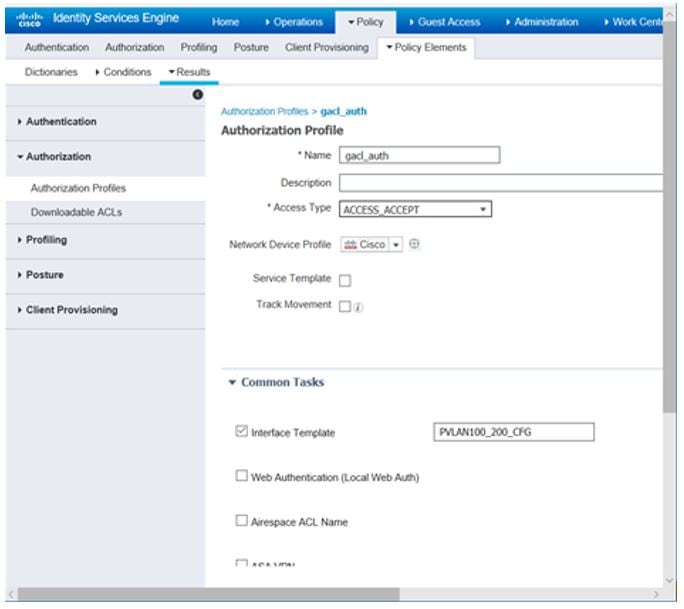The image size is (684, 609).
Task: Click the Cisco device icon in Network Device Profile
Action: click(350, 245)
